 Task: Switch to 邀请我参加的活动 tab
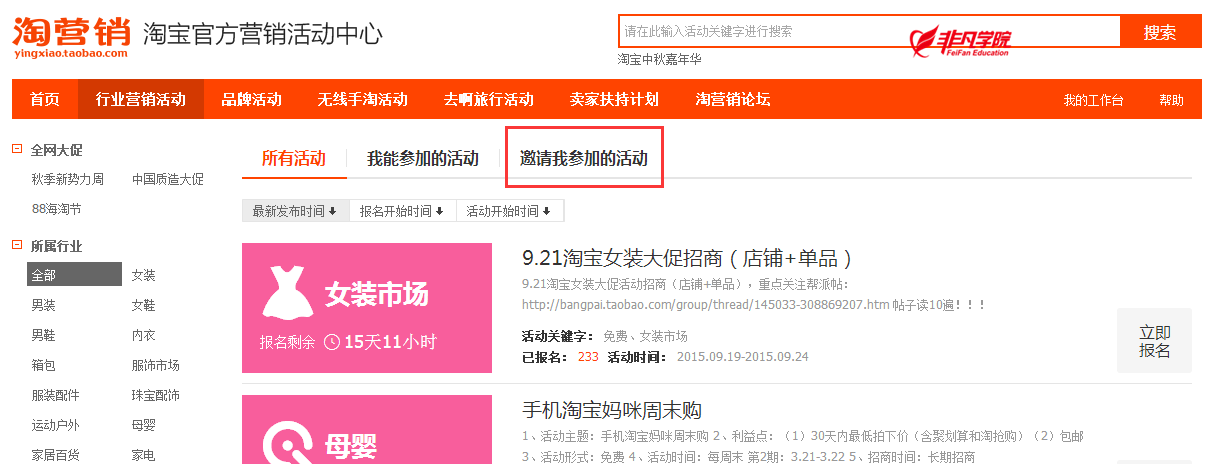point(584,158)
